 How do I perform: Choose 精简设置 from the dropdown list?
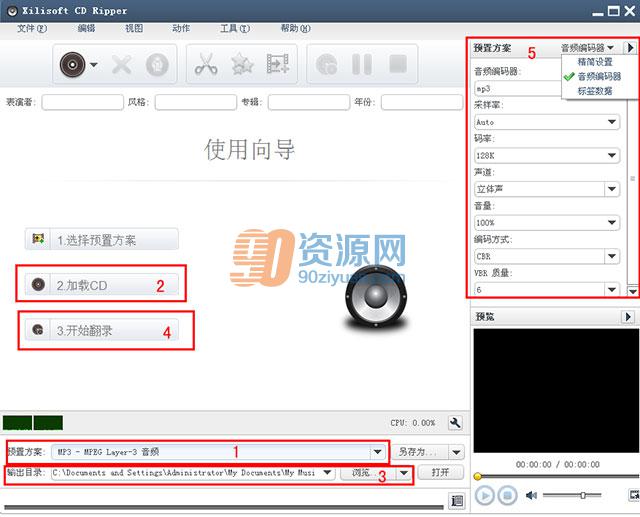pyautogui.click(x=595, y=62)
